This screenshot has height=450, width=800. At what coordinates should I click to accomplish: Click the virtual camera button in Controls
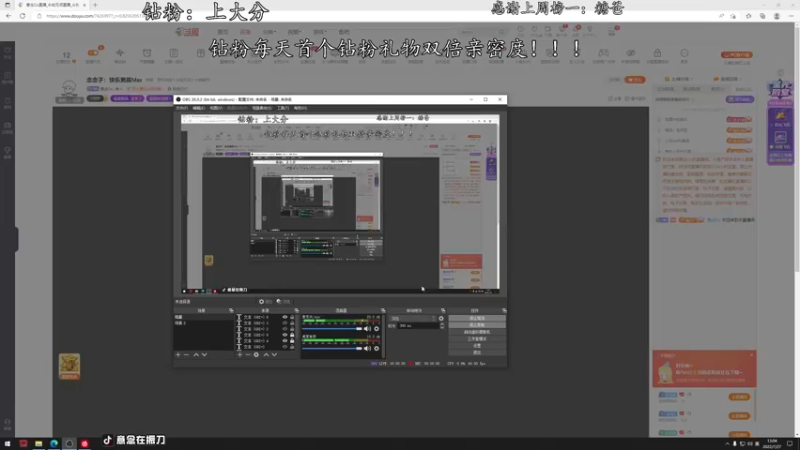point(477,332)
